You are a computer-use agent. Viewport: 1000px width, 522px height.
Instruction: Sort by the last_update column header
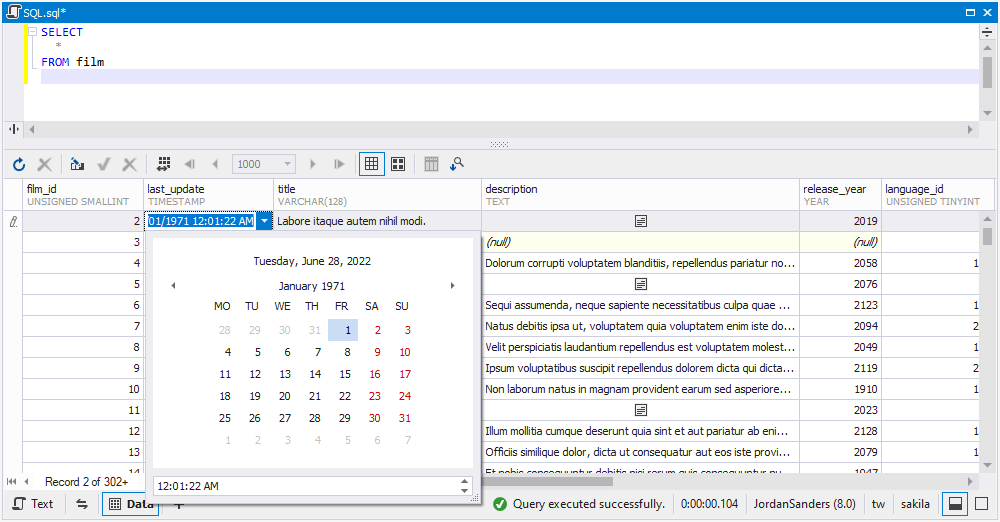tap(208, 195)
